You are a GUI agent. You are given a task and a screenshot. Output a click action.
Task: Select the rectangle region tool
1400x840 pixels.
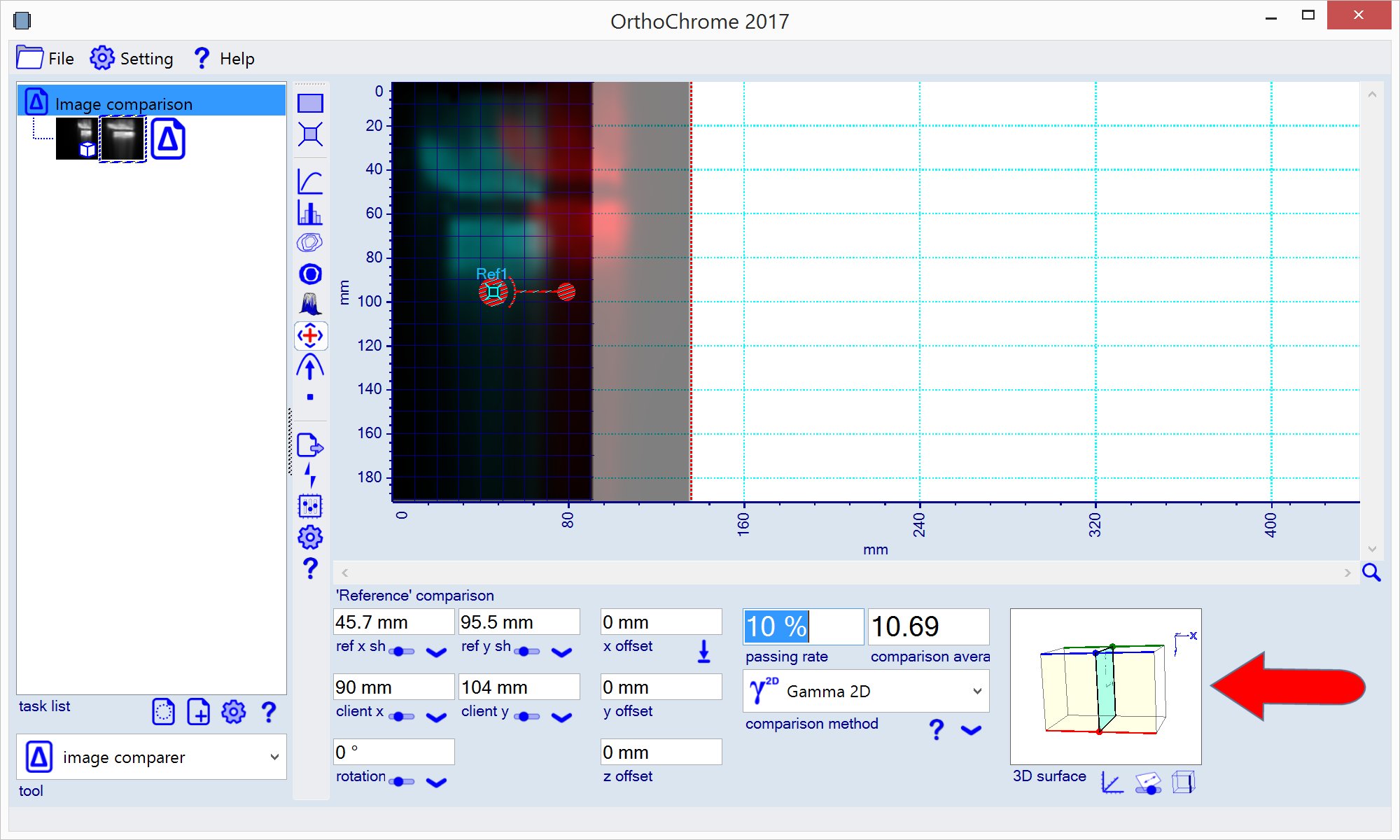click(x=310, y=104)
